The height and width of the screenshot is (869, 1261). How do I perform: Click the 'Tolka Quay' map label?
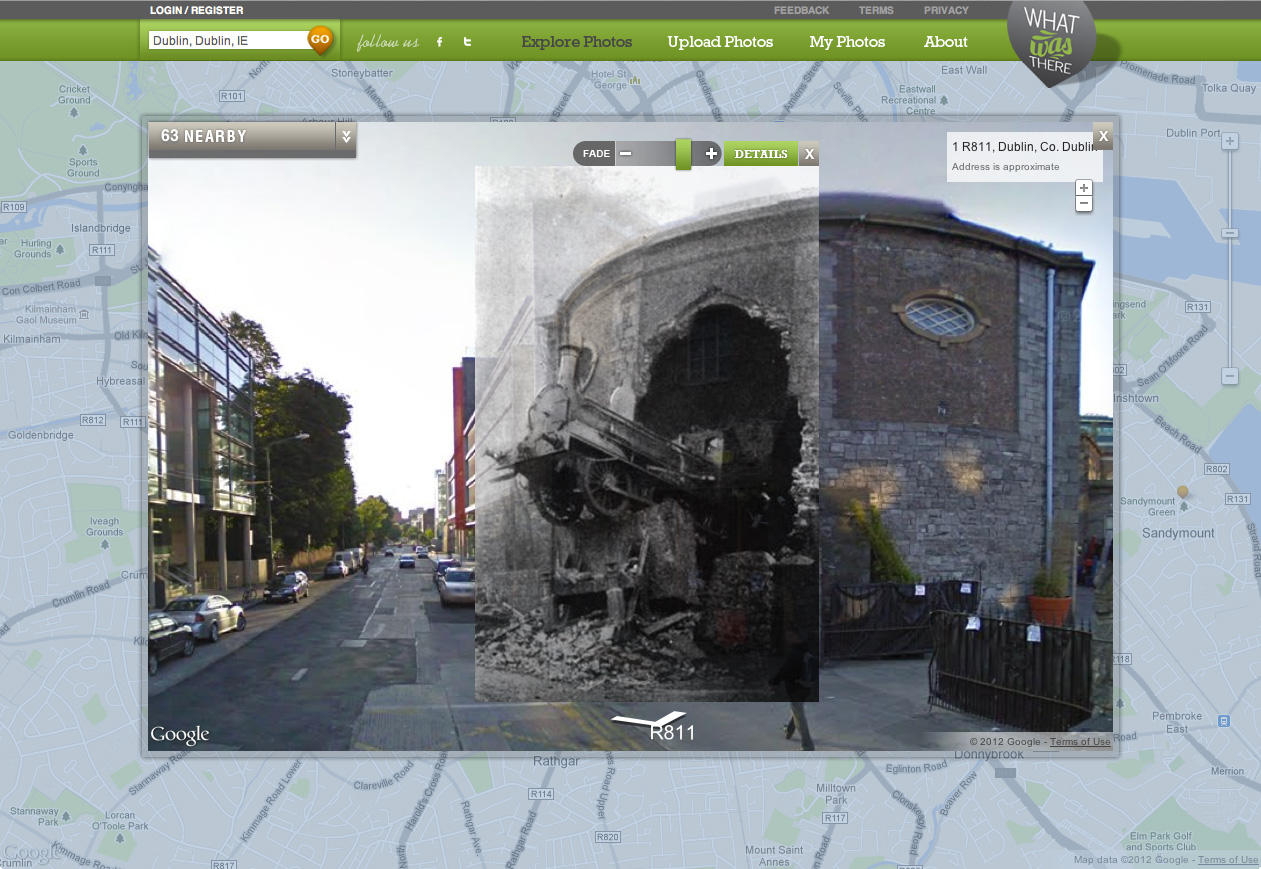1228,88
